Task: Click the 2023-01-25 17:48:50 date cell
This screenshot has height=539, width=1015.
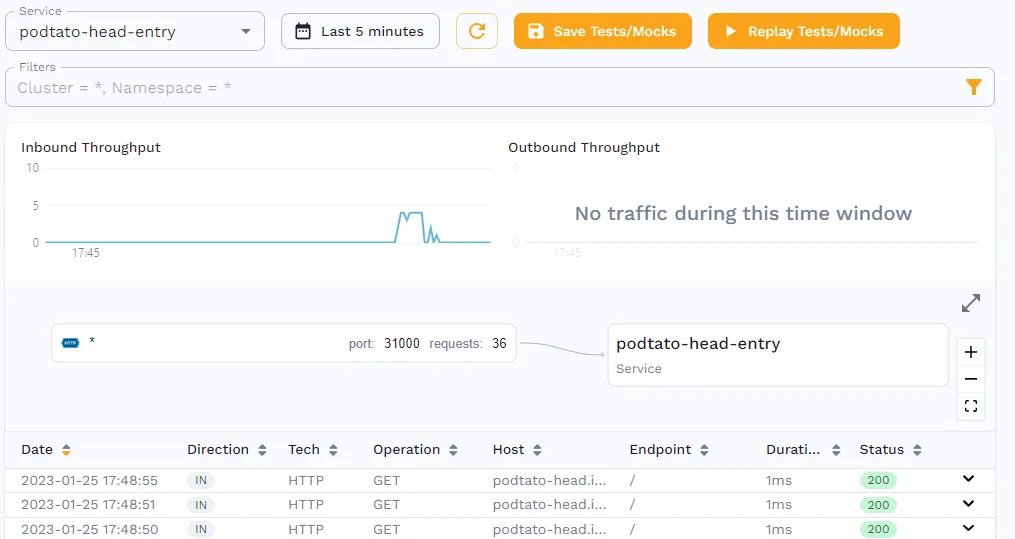Action: coord(89,529)
